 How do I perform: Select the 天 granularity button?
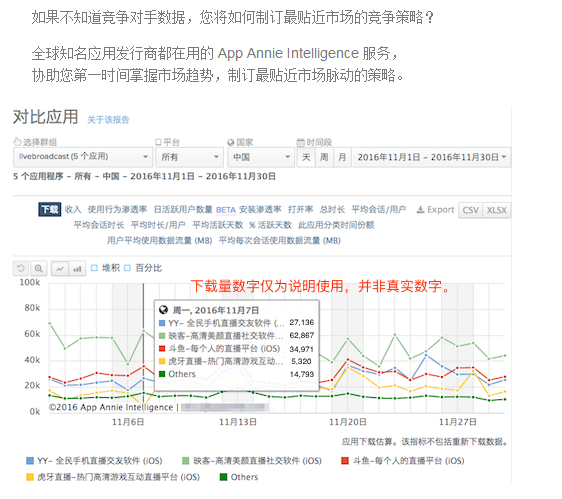point(306,157)
